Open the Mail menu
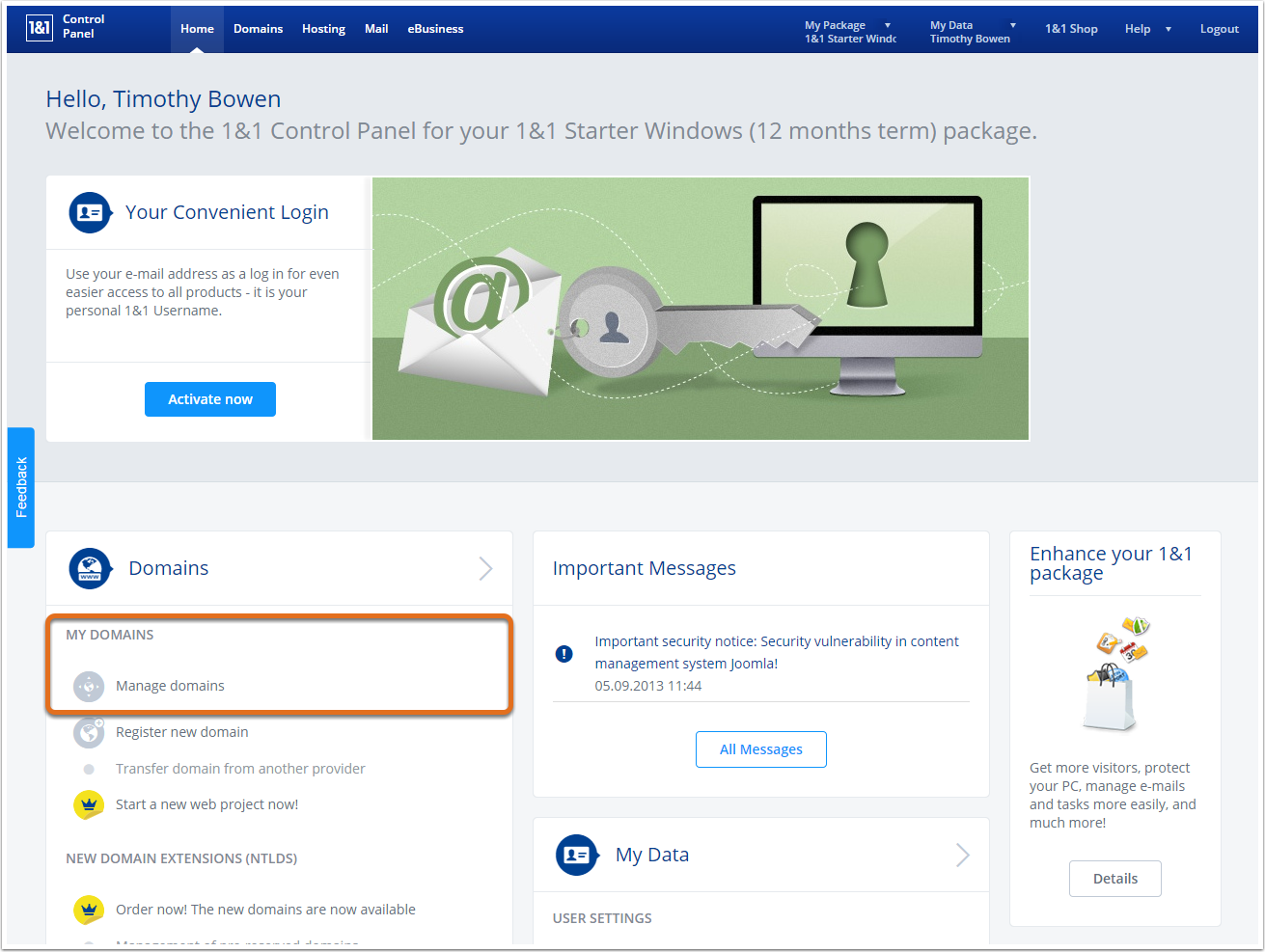 click(376, 29)
